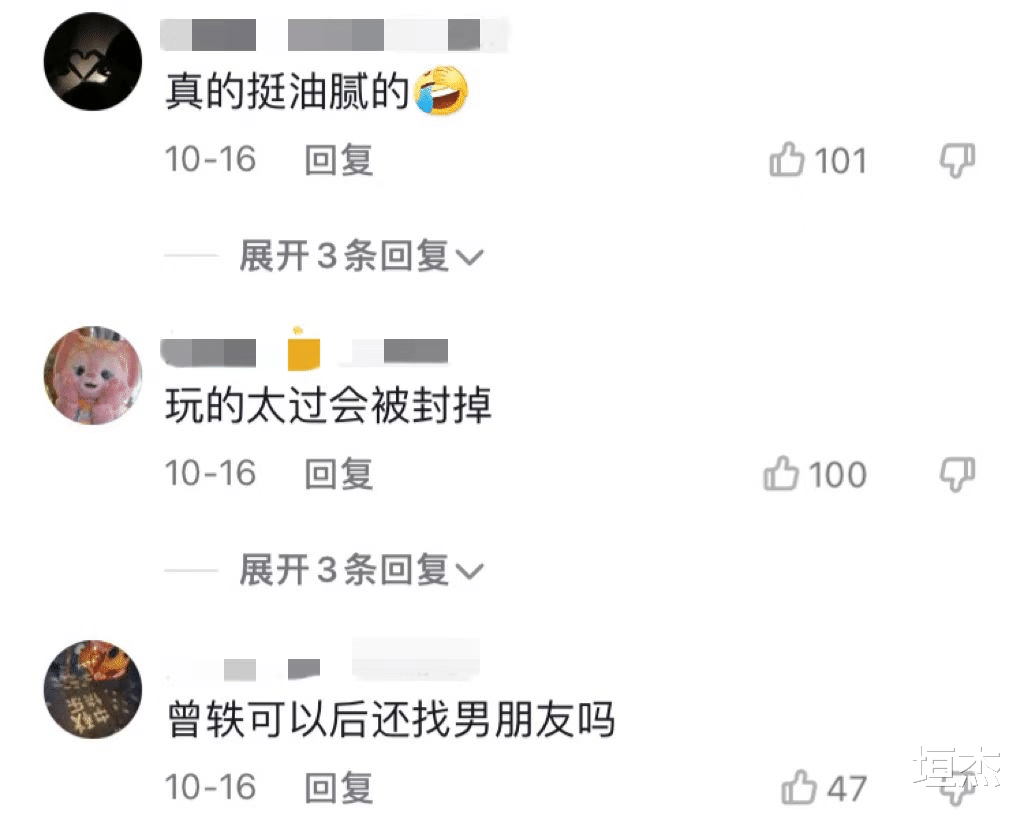Open the second commenter's username

pyautogui.click(x=304, y=352)
